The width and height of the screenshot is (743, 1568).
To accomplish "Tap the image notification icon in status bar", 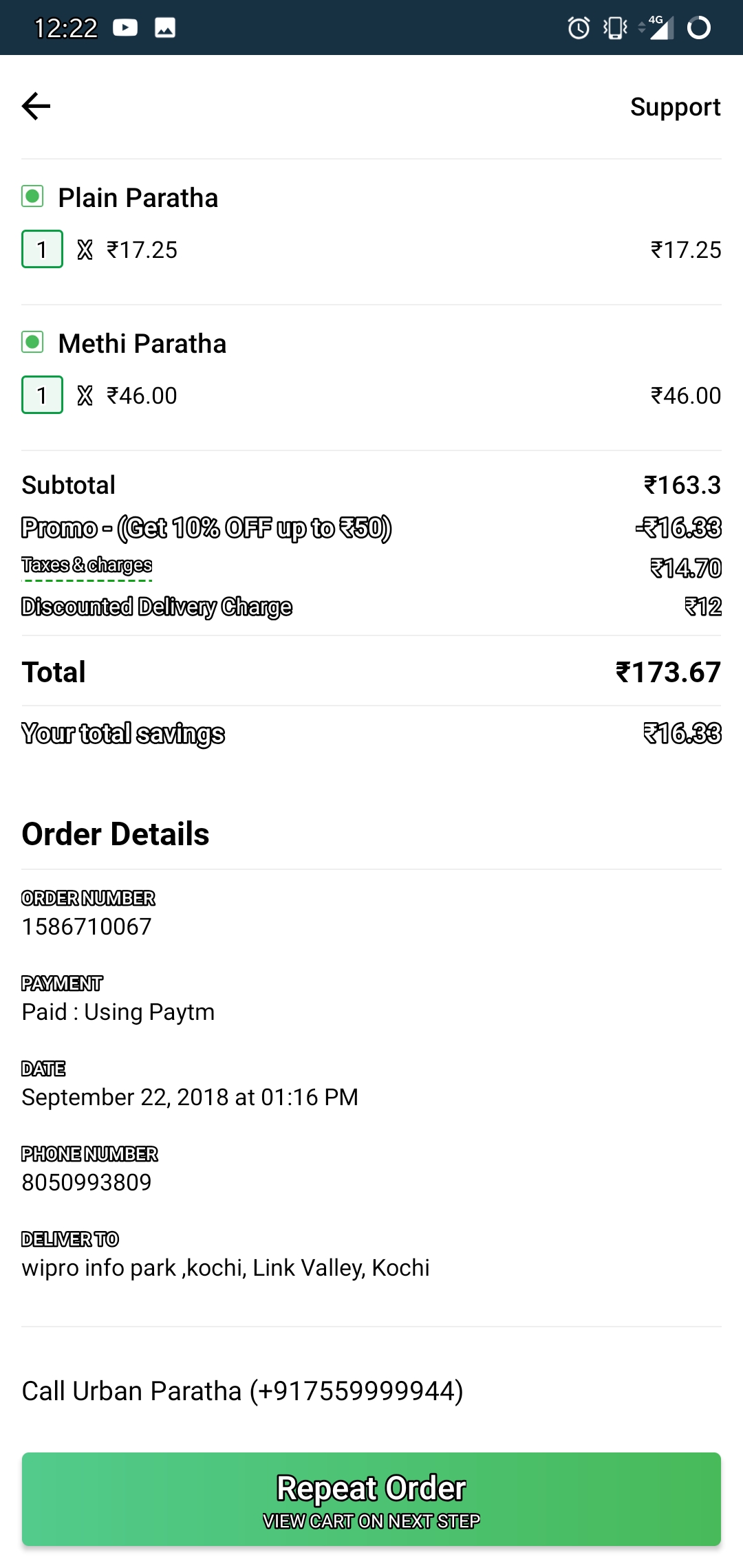I will (x=165, y=28).
